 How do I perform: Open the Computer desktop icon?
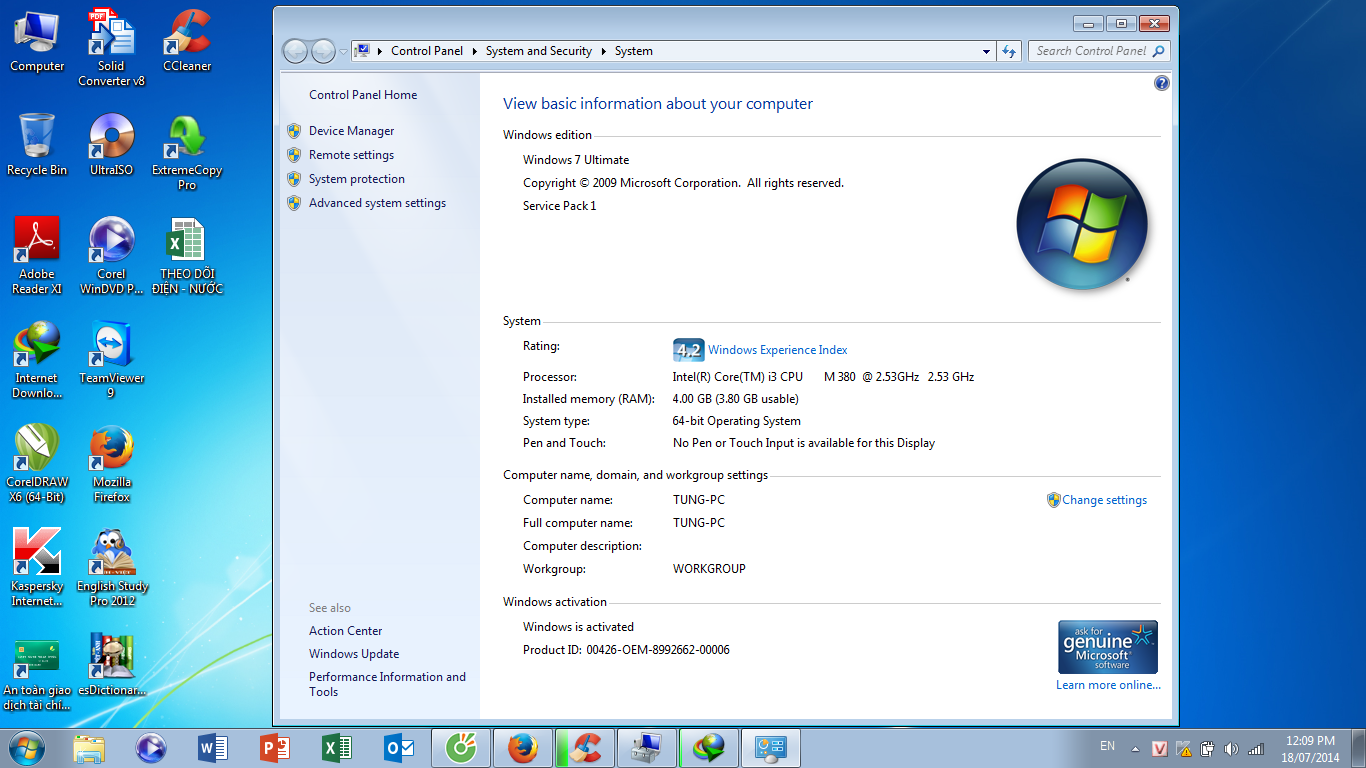pos(37,40)
